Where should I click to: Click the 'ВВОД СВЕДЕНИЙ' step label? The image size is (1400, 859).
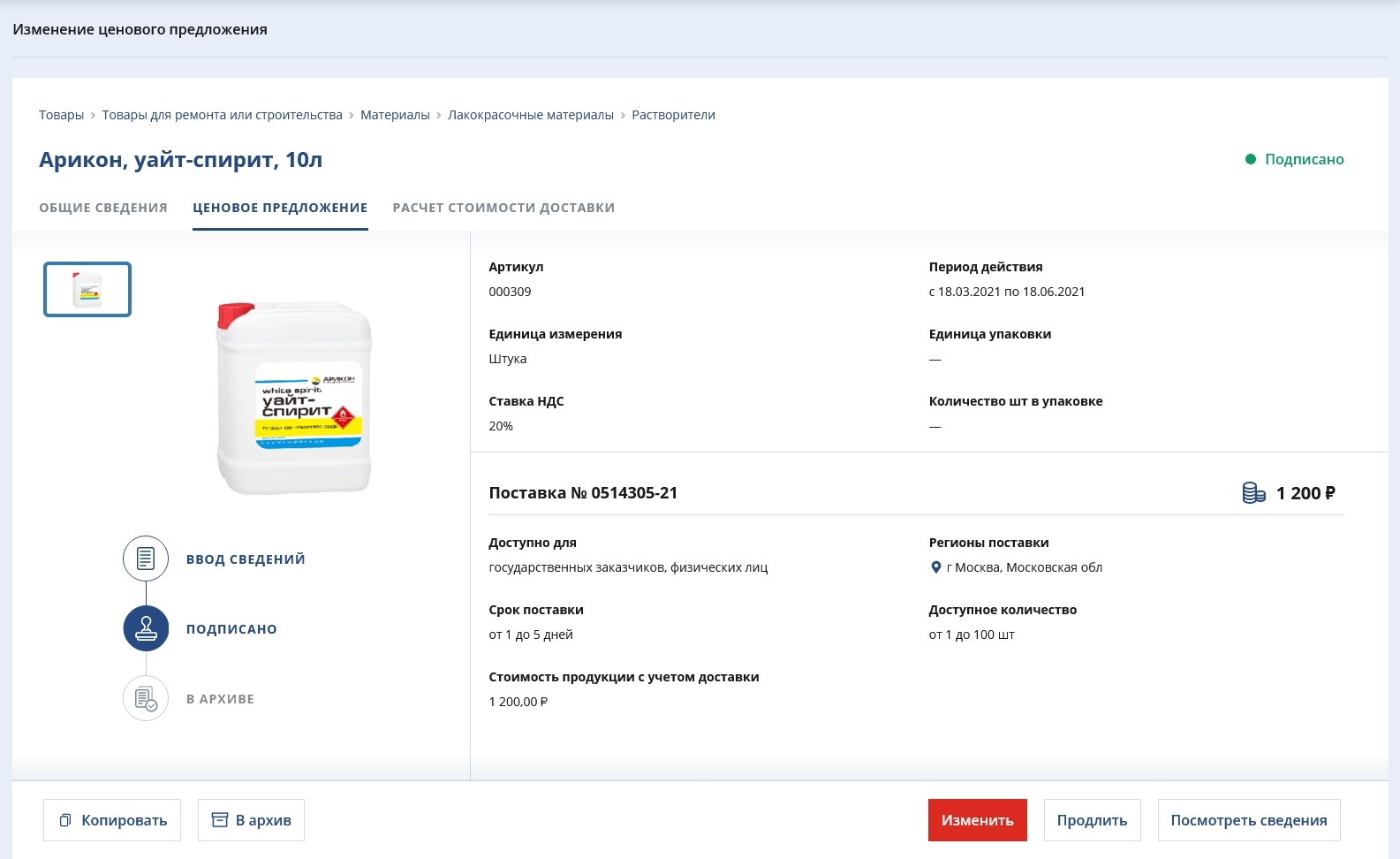coord(246,559)
